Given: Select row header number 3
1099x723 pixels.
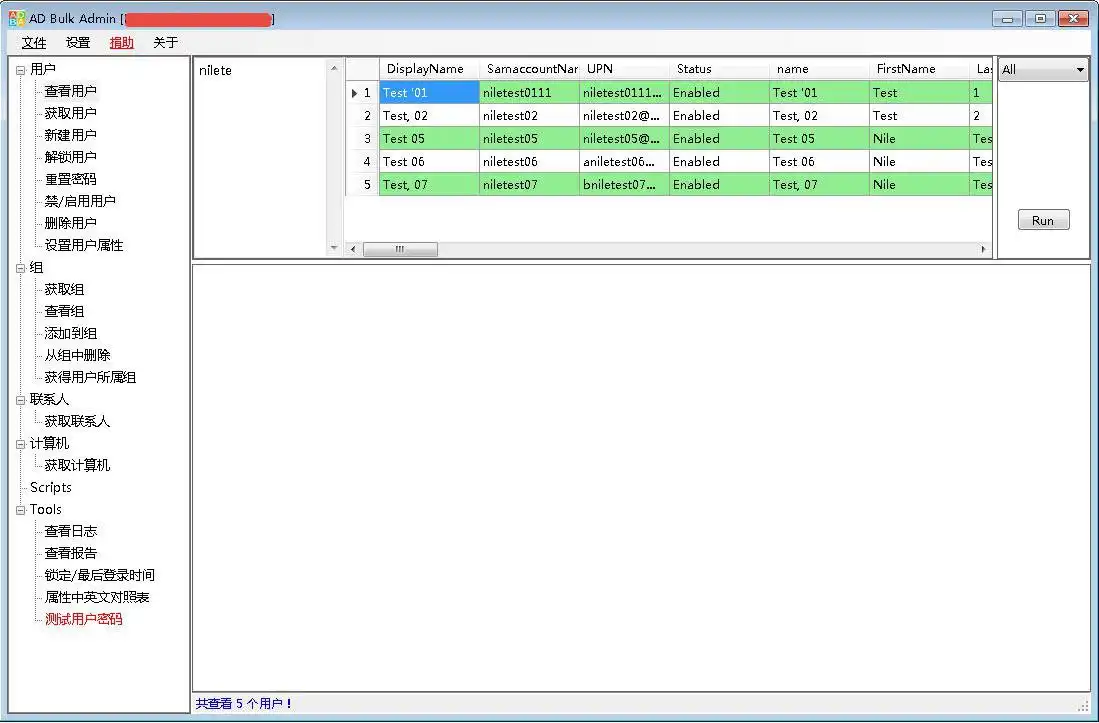Looking at the screenshot, I should [363, 139].
